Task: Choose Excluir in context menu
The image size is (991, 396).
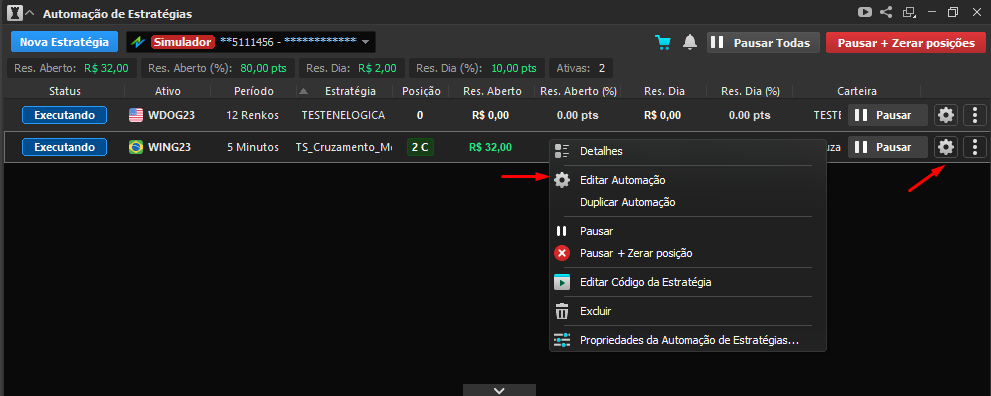Action: 688,311
